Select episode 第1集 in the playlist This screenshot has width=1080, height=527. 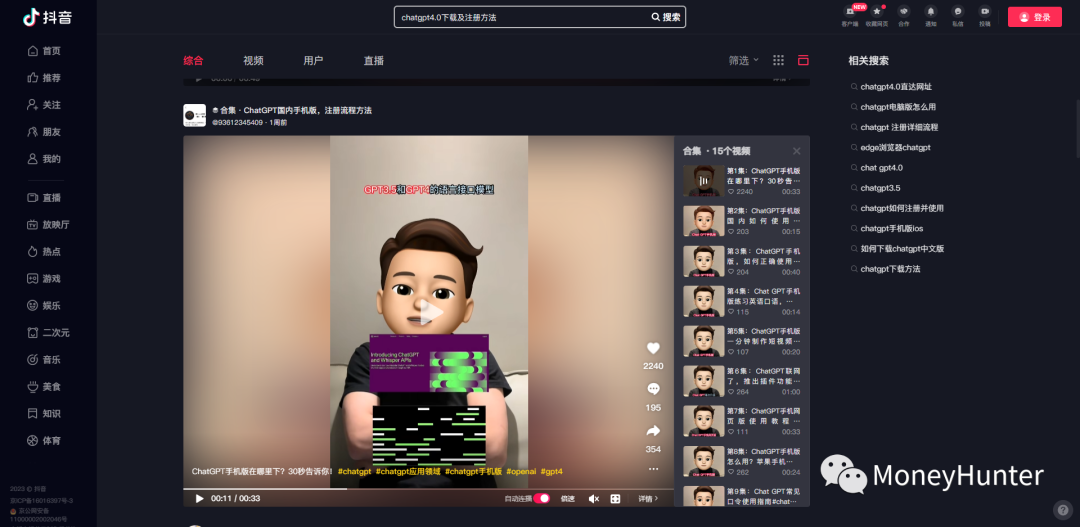[x=742, y=180]
